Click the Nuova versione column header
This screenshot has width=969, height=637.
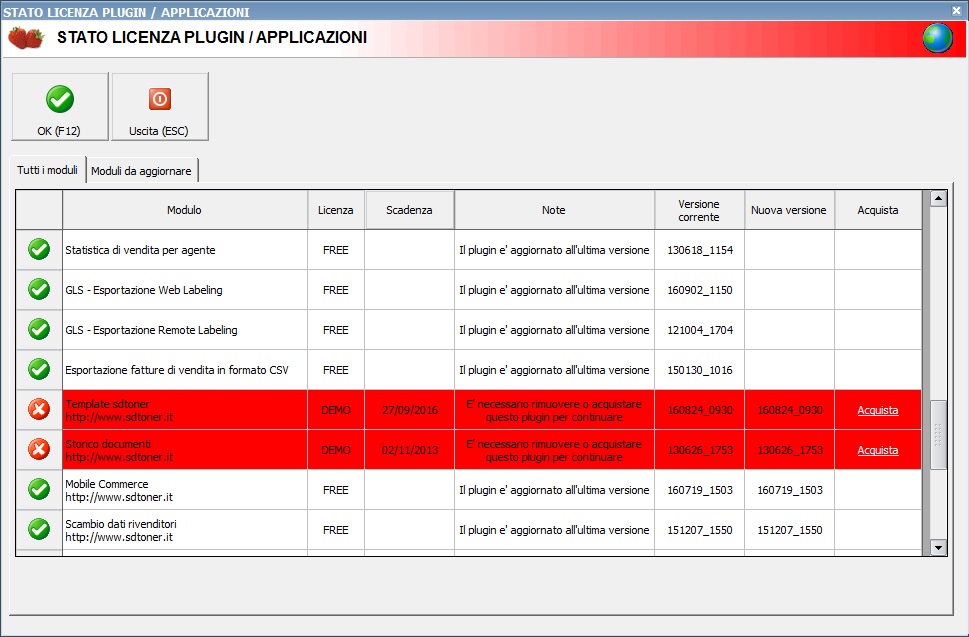pos(789,210)
